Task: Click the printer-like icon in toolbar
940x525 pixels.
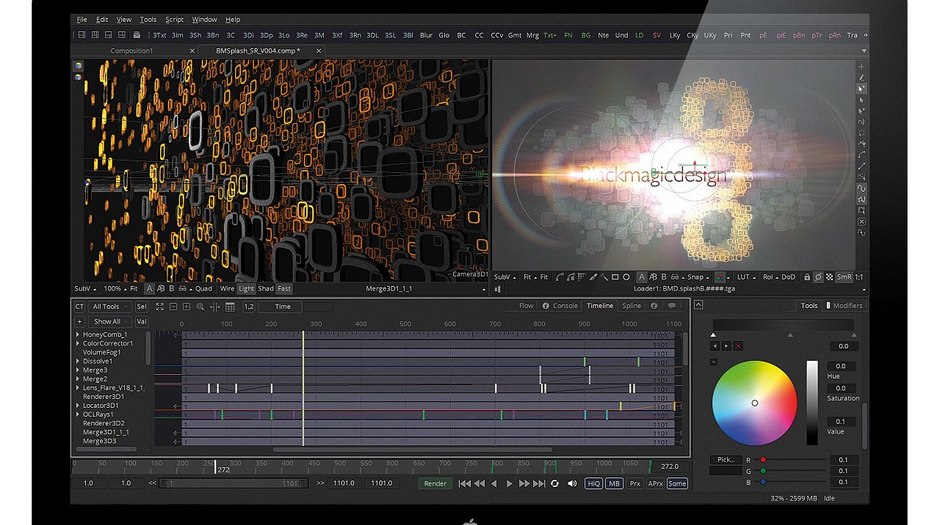Action: click(x=137, y=35)
